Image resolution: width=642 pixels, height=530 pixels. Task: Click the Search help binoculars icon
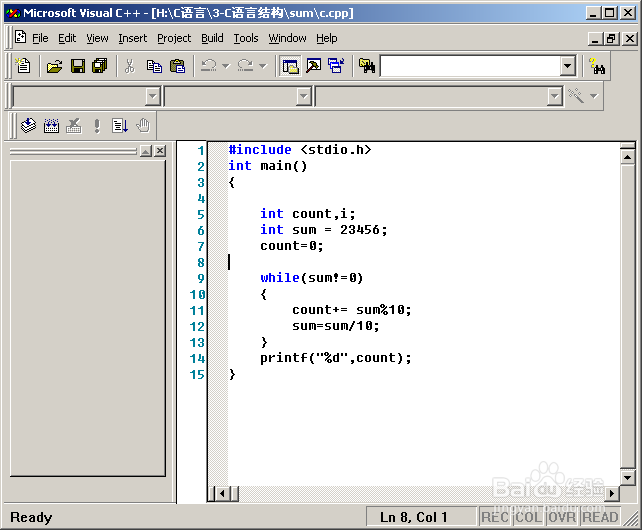597,66
